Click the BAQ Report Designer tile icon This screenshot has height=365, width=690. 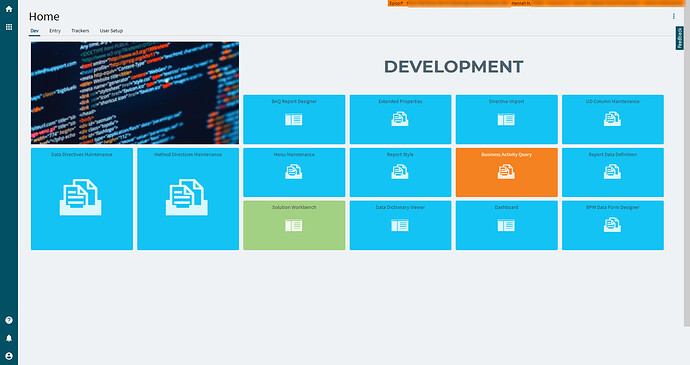[x=294, y=119]
